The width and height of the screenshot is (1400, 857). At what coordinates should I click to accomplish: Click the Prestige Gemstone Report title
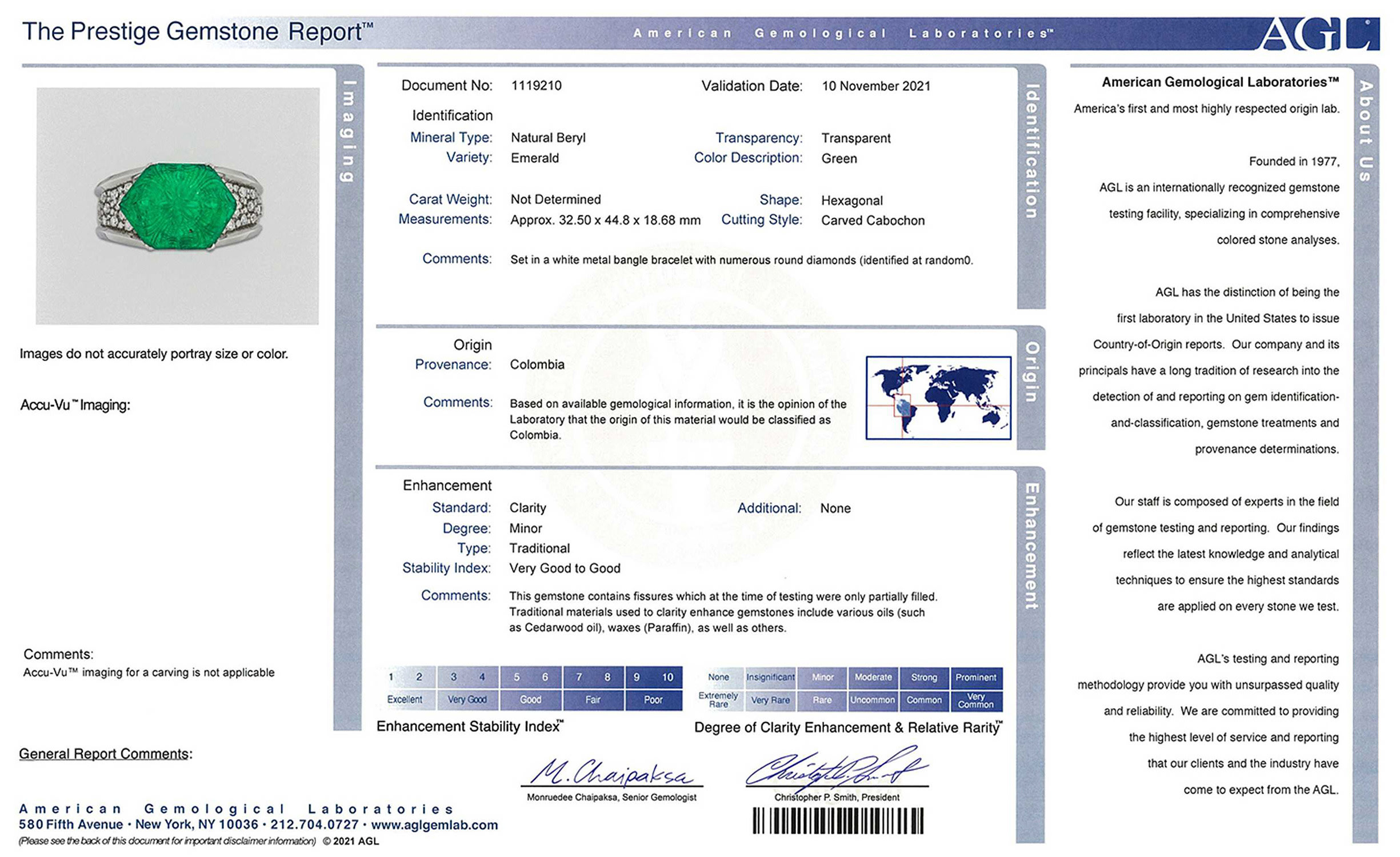[x=197, y=32]
